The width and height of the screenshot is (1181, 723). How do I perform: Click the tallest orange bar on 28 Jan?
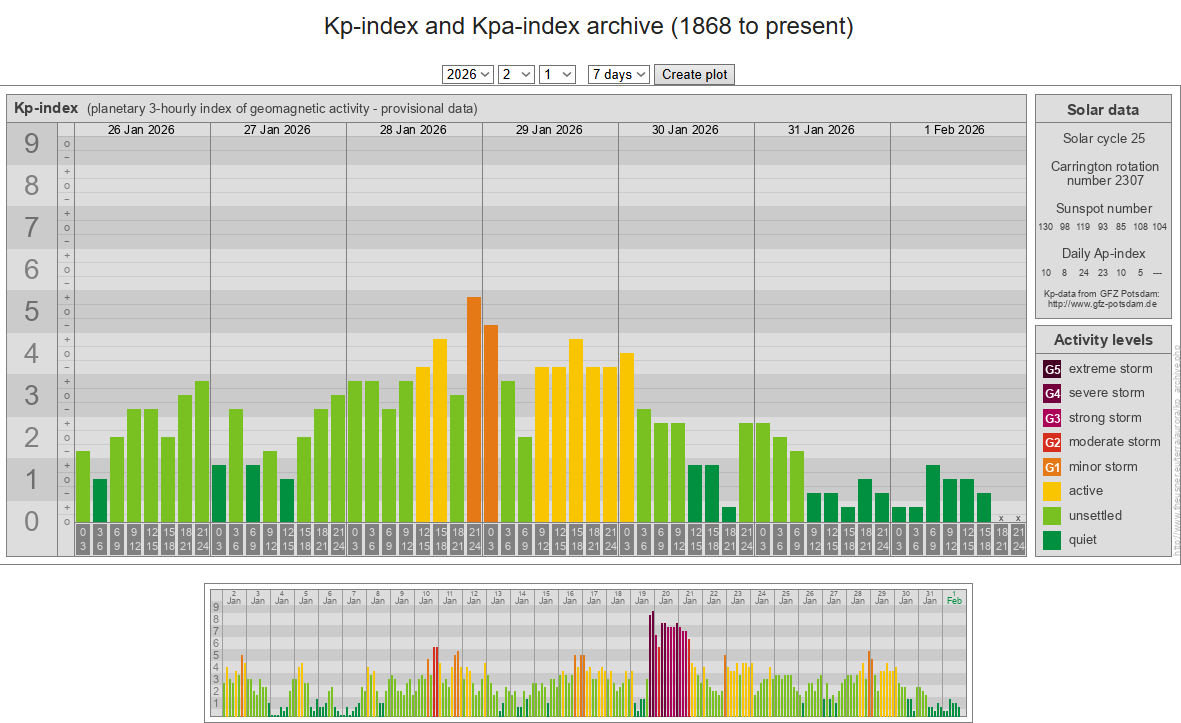[x=474, y=408]
